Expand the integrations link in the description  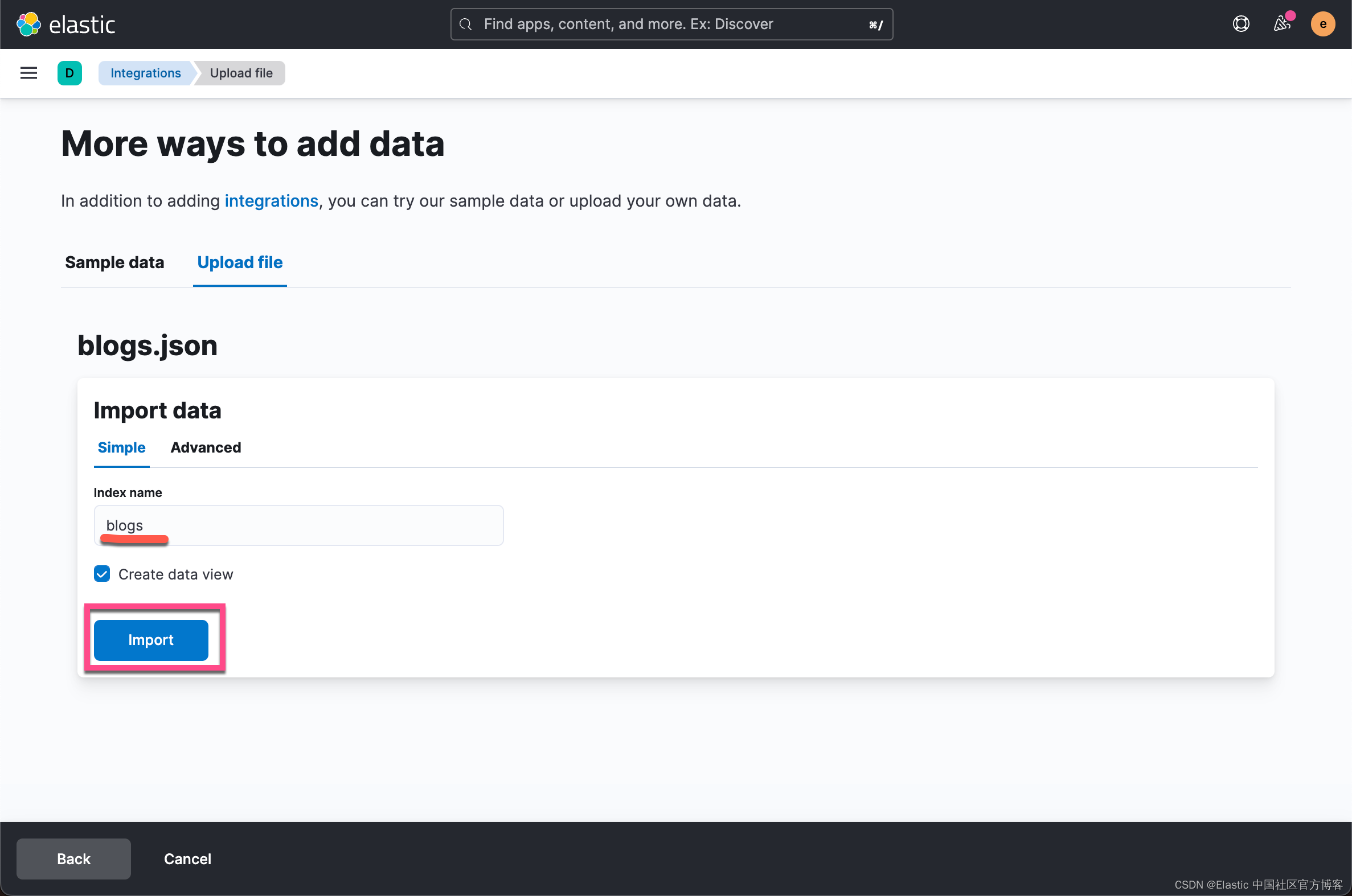pos(272,200)
